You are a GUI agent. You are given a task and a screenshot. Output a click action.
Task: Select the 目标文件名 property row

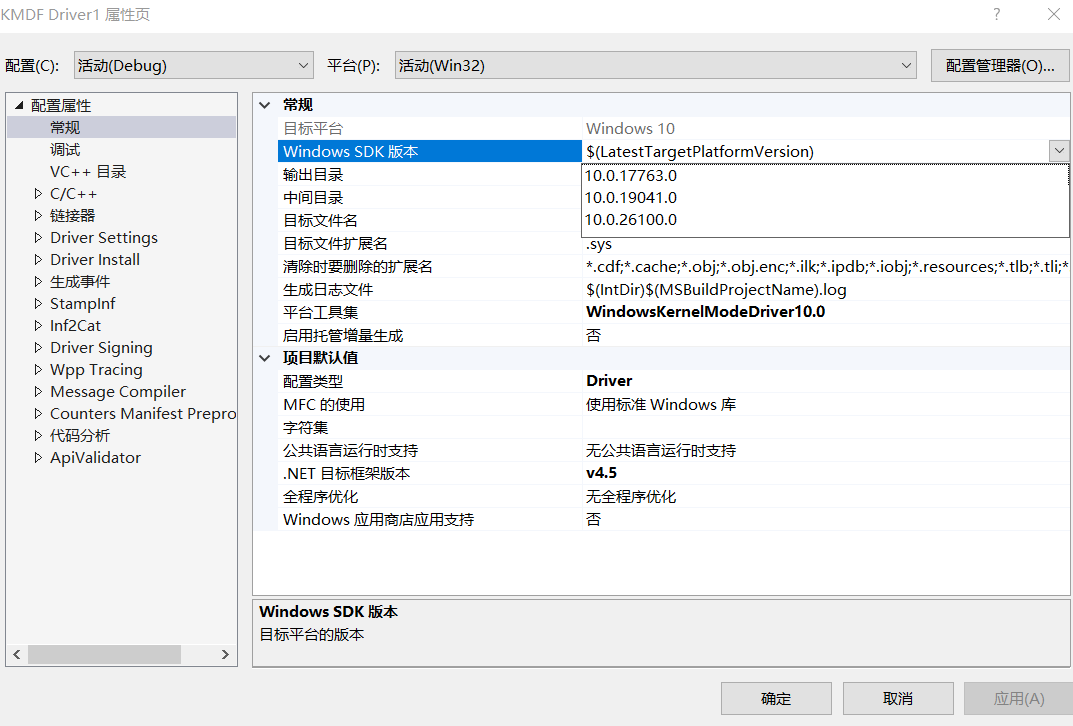pyautogui.click(x=430, y=220)
